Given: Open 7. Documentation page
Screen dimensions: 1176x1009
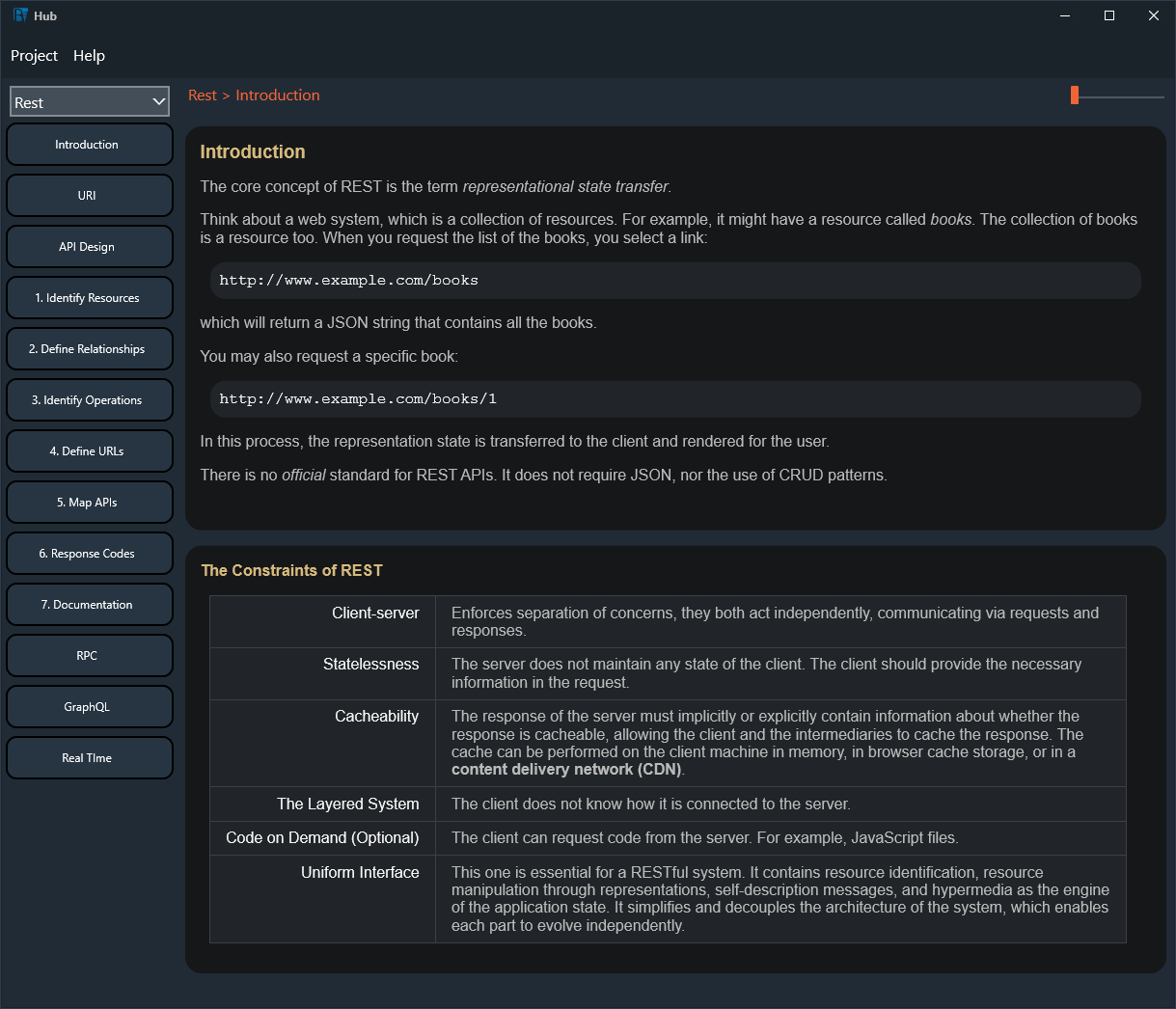Looking at the screenshot, I should (90, 605).
